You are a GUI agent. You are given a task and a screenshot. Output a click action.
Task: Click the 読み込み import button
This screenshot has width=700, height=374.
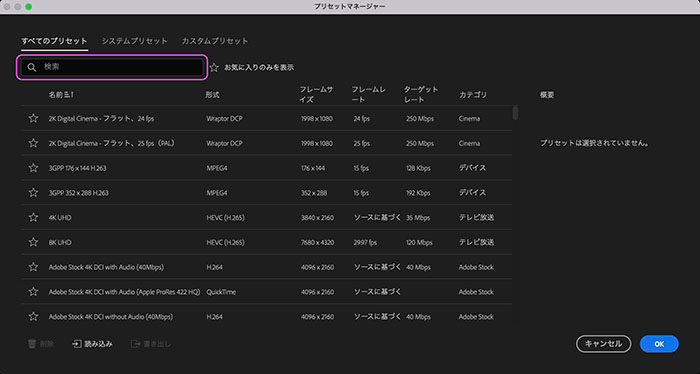92,344
